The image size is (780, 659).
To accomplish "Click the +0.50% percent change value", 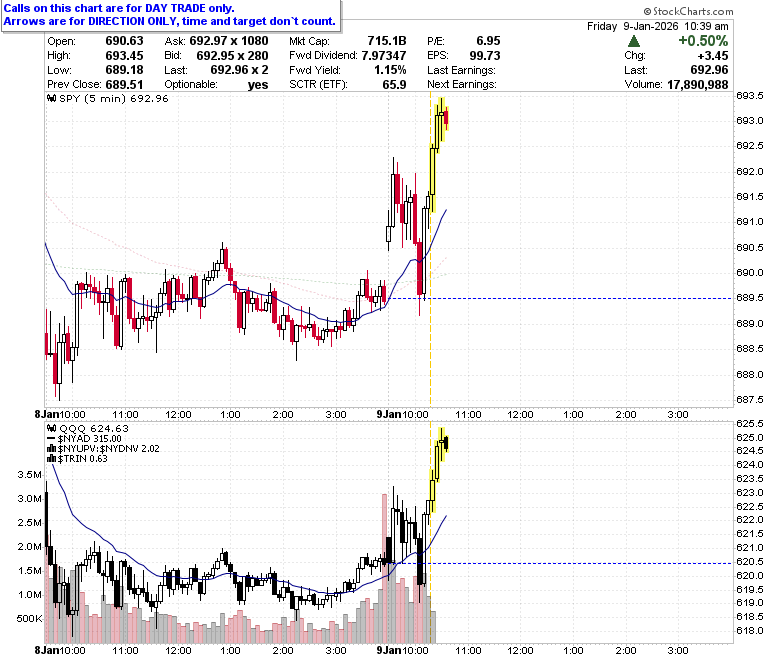I will 703,41.
